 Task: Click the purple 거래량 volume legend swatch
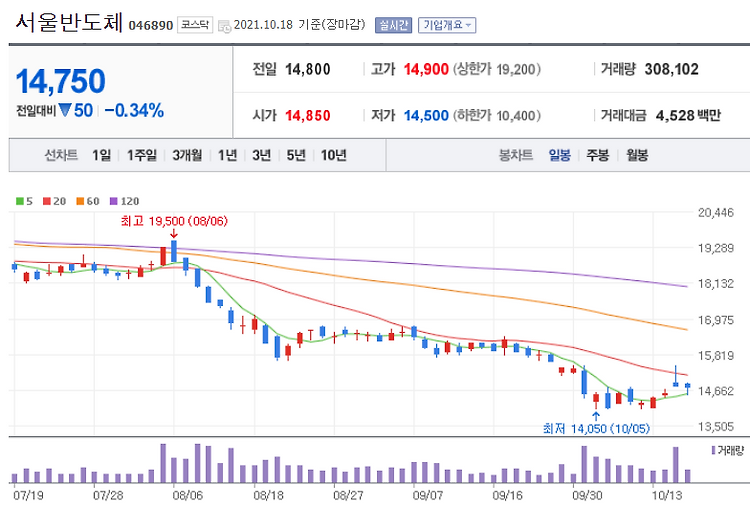(x=713, y=450)
